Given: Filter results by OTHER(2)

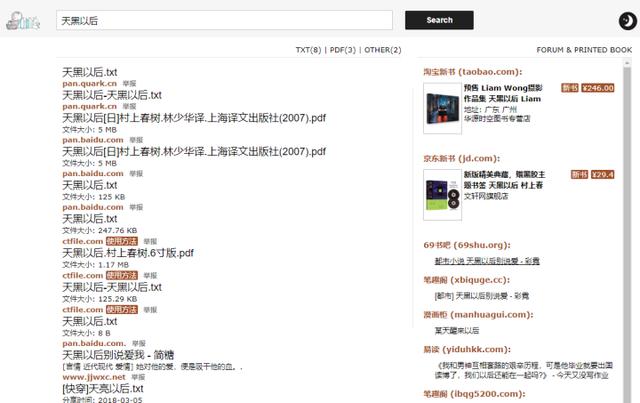Looking at the screenshot, I should coord(382,50).
